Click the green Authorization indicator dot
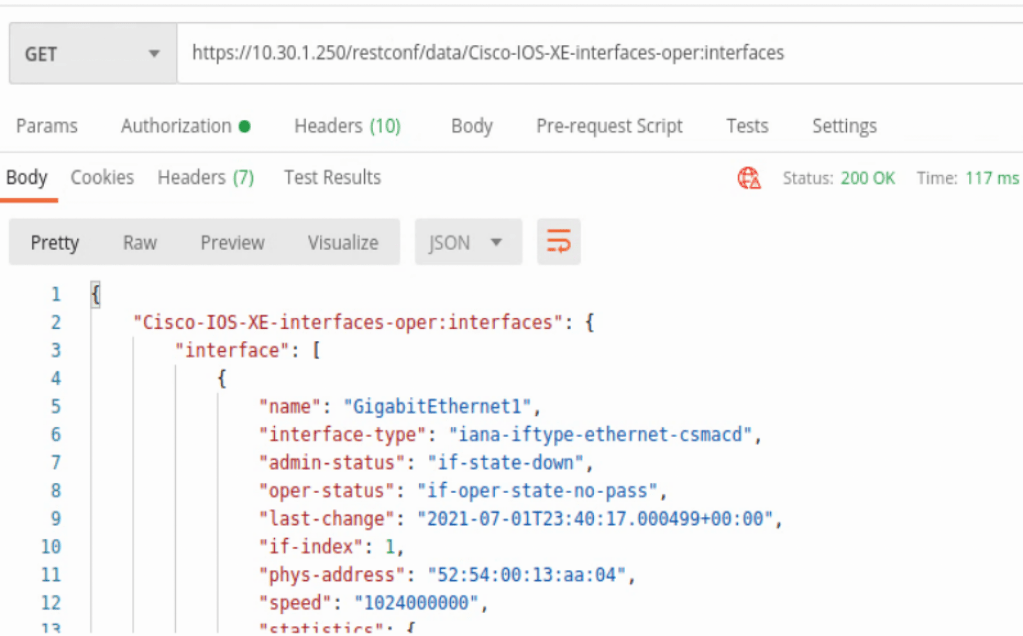 click(x=245, y=127)
